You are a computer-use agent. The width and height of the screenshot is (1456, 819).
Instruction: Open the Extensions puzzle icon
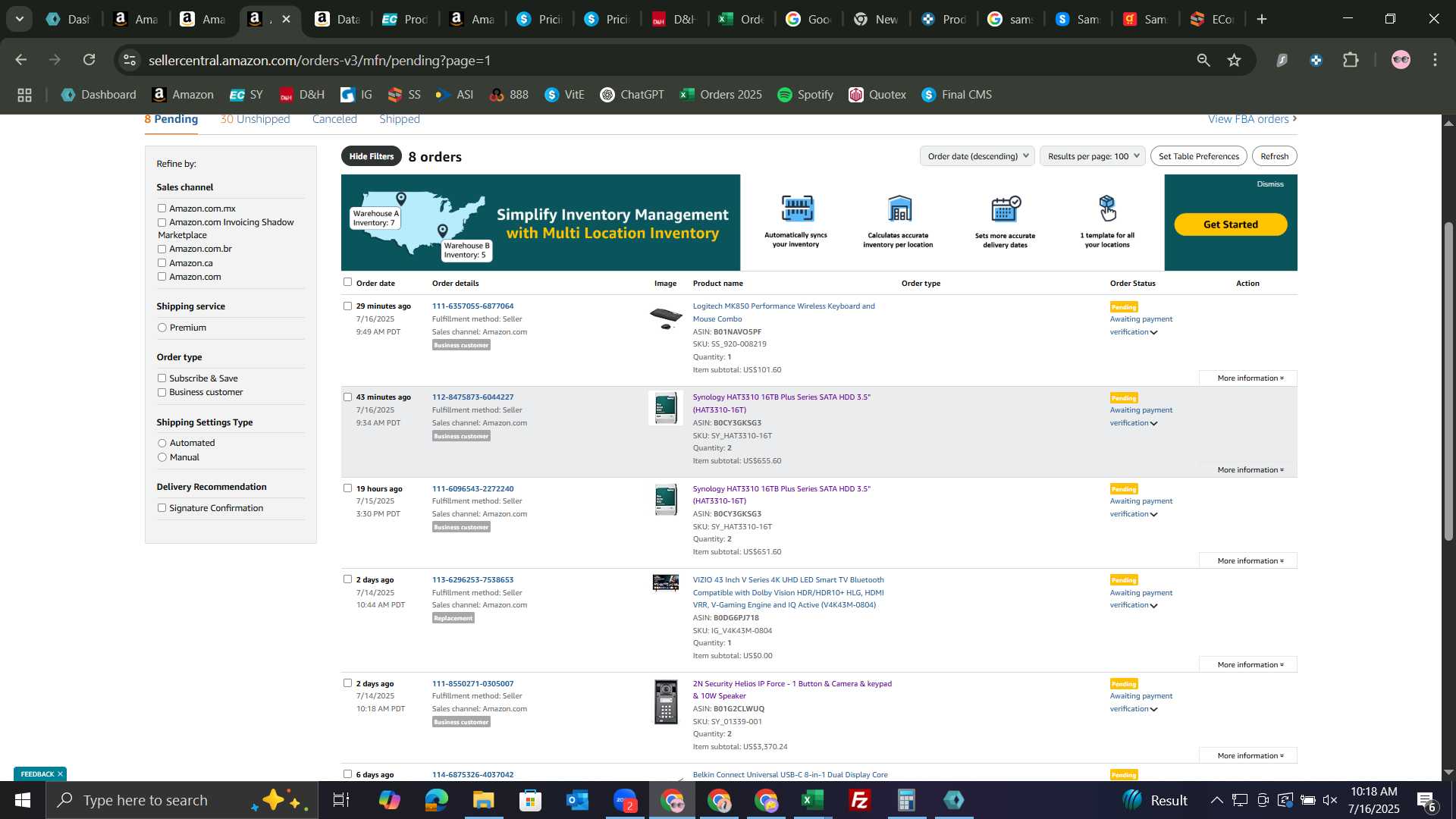(1351, 60)
